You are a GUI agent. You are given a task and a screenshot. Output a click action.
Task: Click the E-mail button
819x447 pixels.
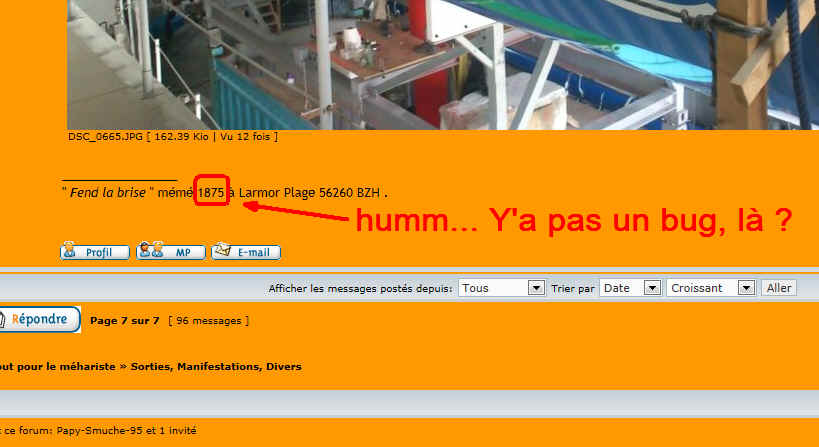pyautogui.click(x=246, y=252)
